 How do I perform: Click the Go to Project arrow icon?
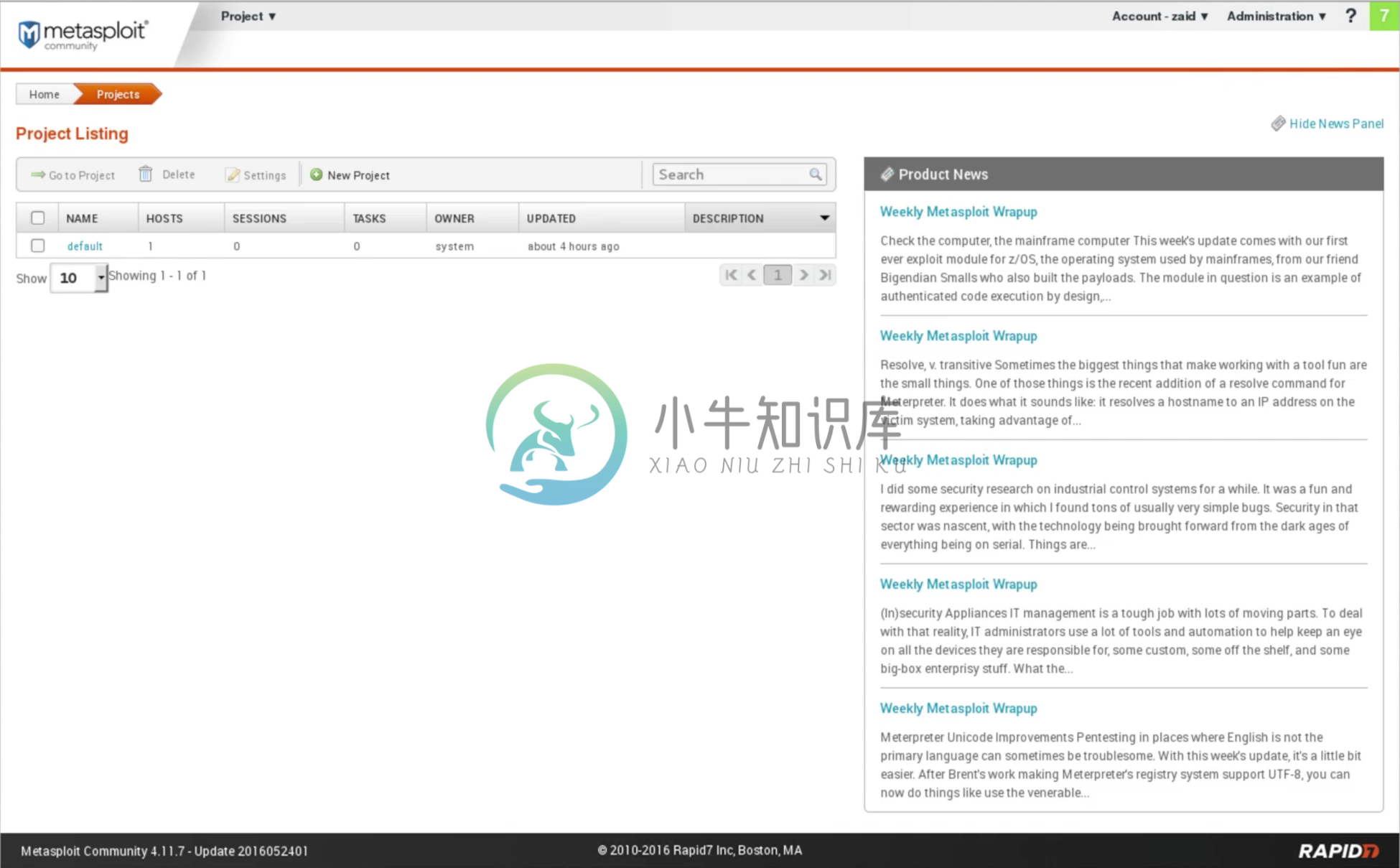click(x=38, y=174)
